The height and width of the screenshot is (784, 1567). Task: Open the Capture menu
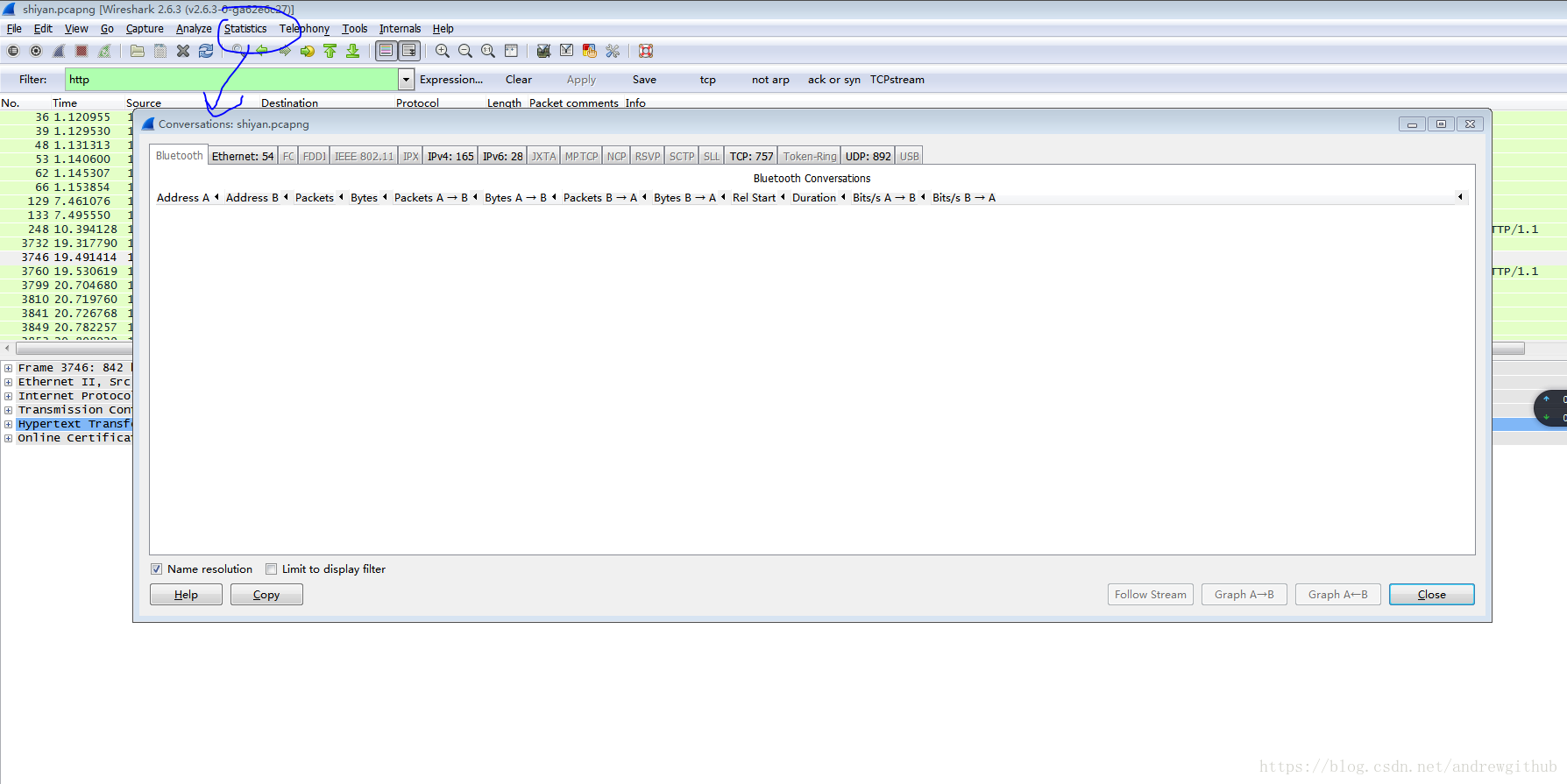tap(145, 29)
